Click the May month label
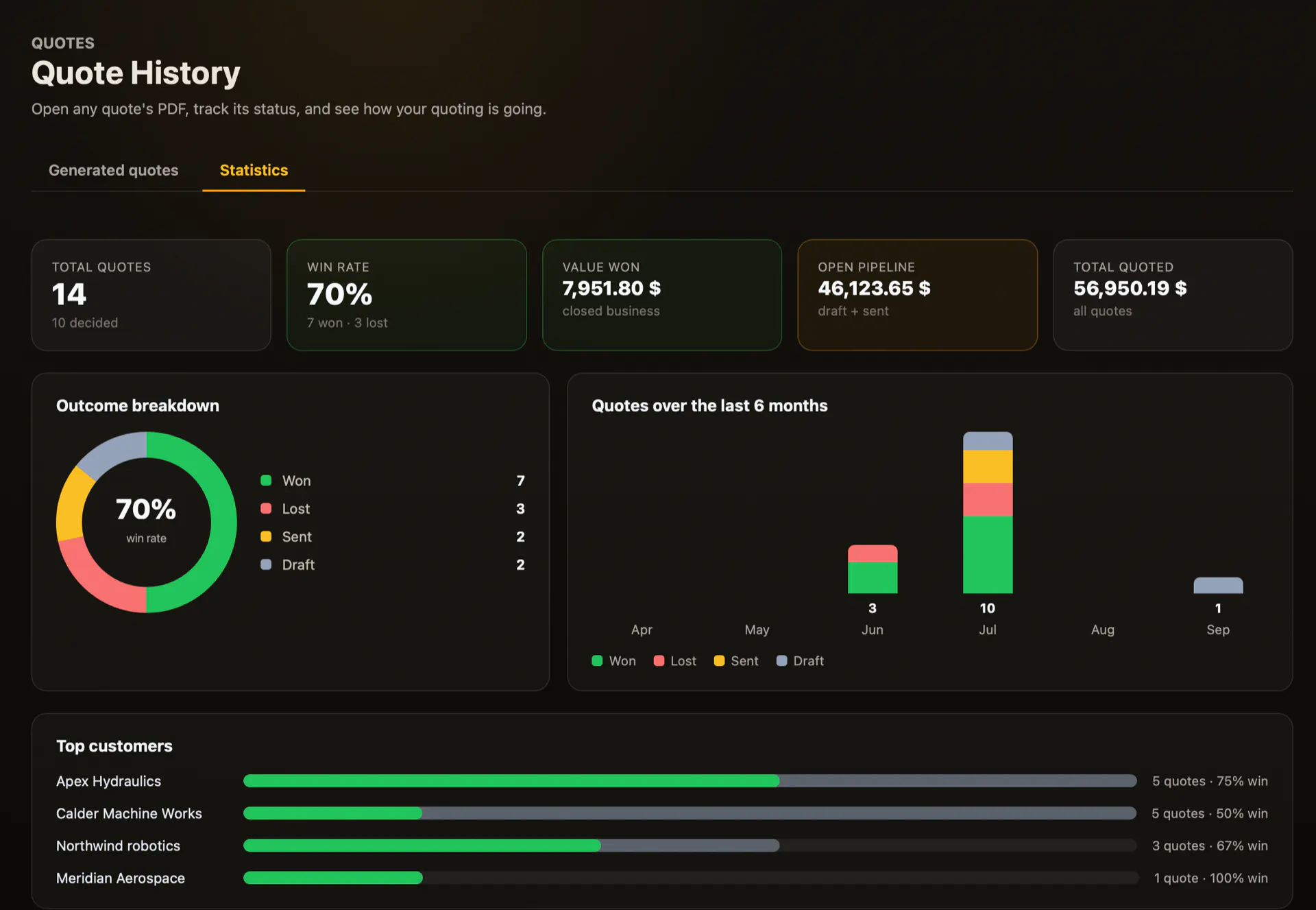 click(757, 630)
